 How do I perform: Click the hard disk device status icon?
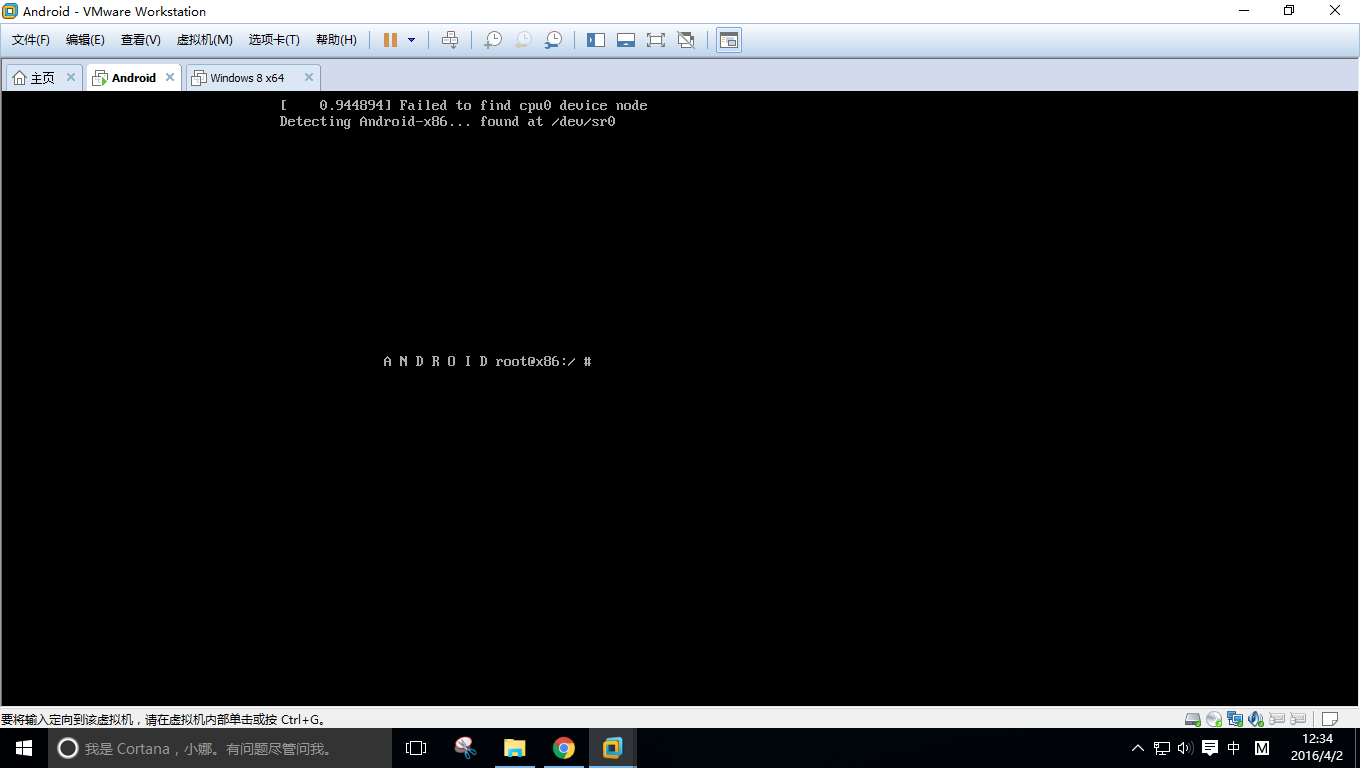coord(1192,719)
